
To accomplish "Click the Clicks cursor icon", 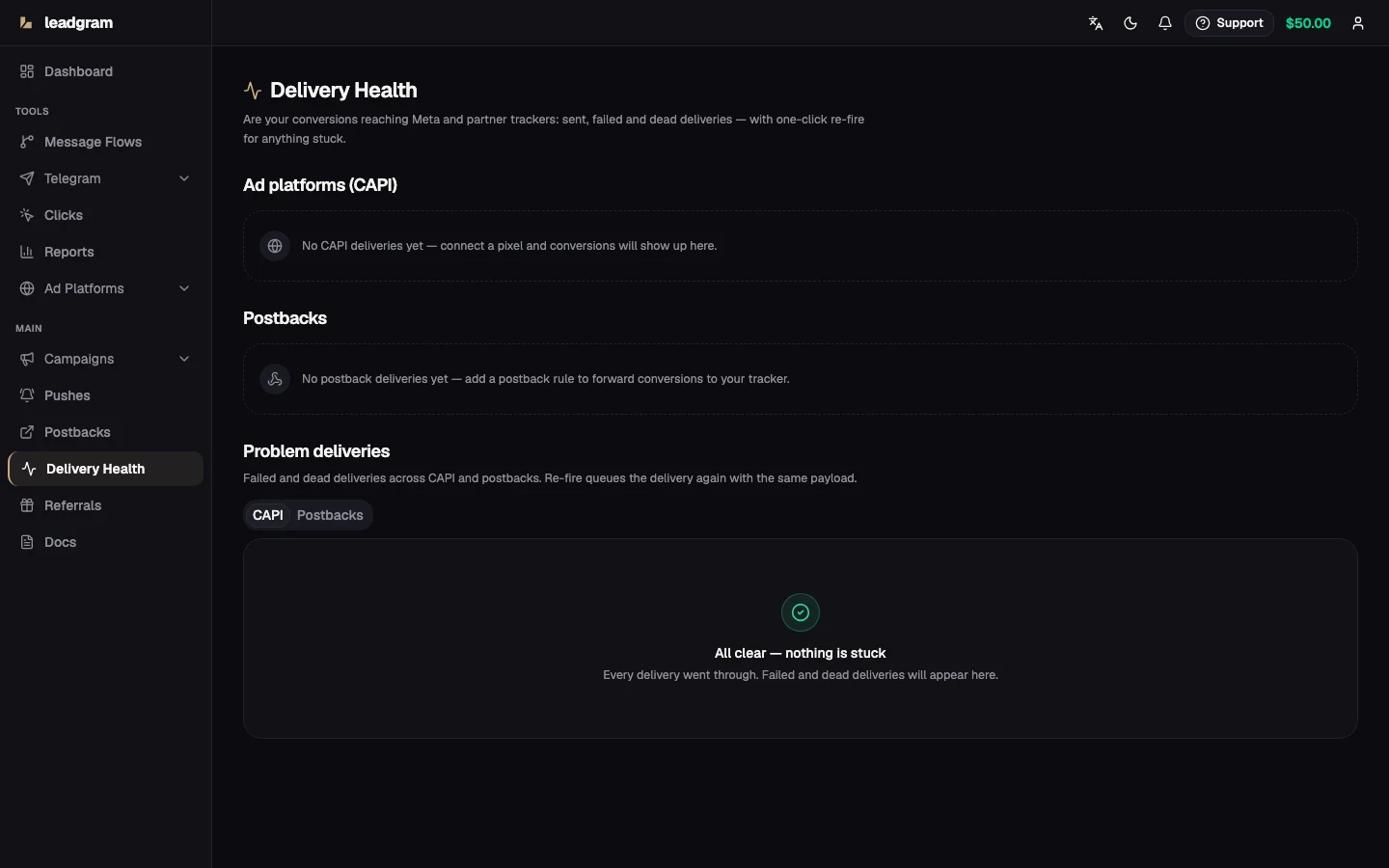I will point(27,215).
